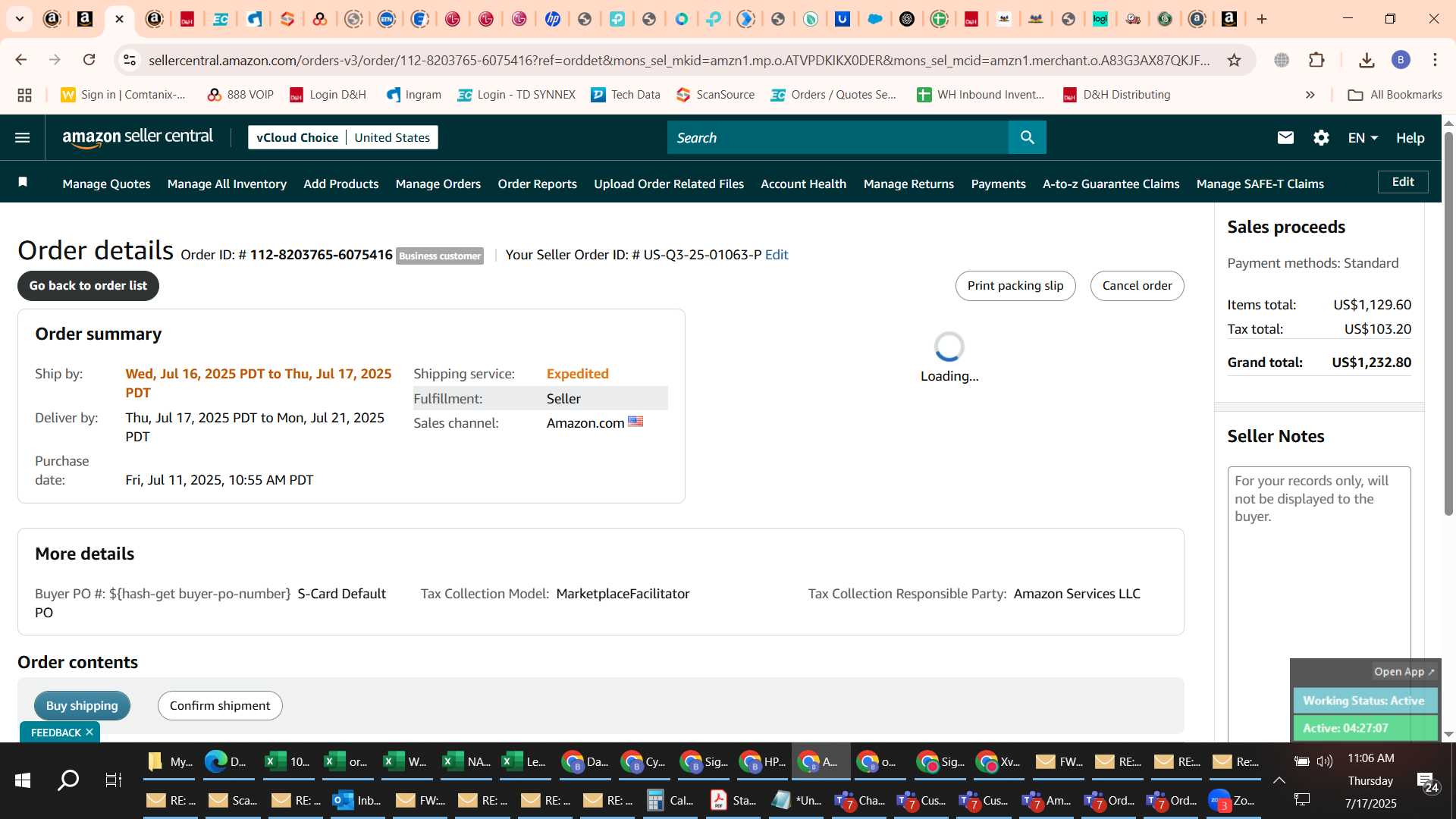Open the Chrome three-dot menu

(1435, 60)
